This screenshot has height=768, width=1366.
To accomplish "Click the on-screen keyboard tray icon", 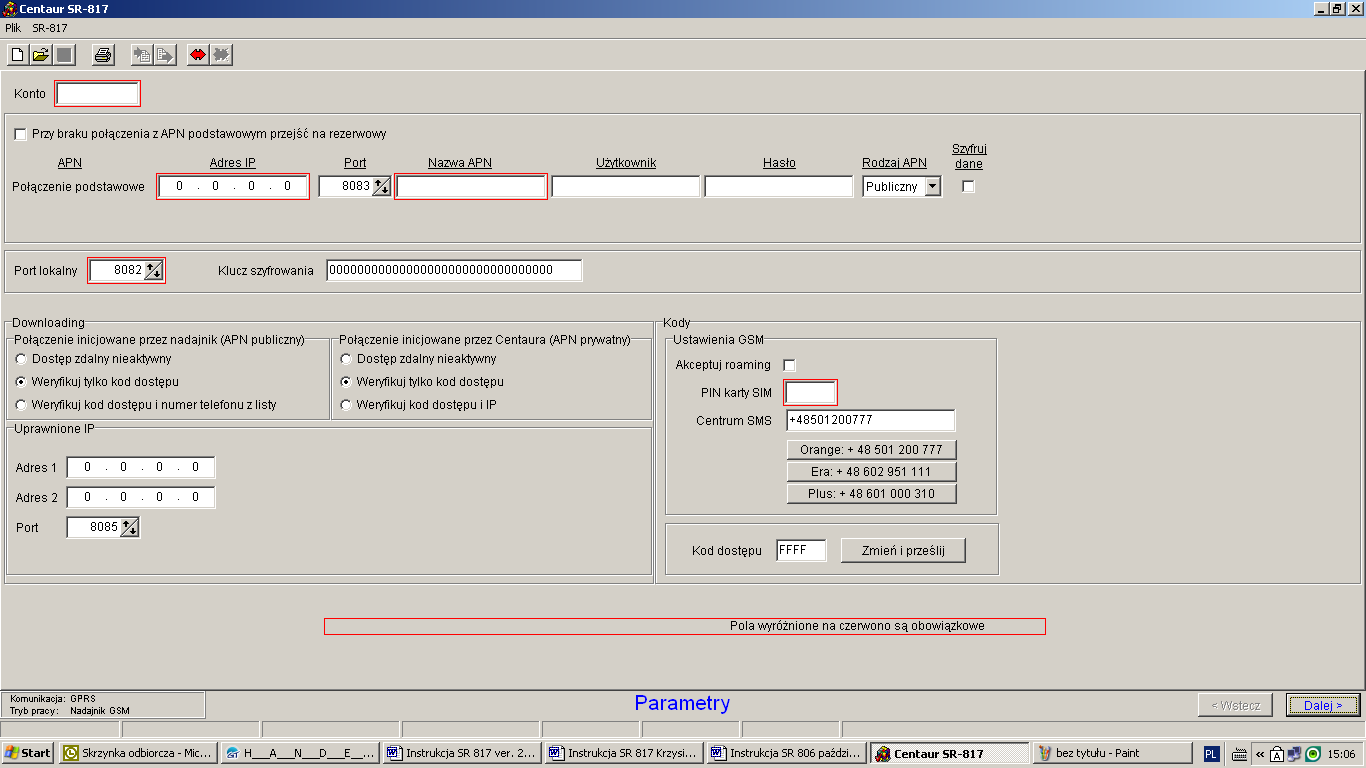I will tap(1240, 754).
